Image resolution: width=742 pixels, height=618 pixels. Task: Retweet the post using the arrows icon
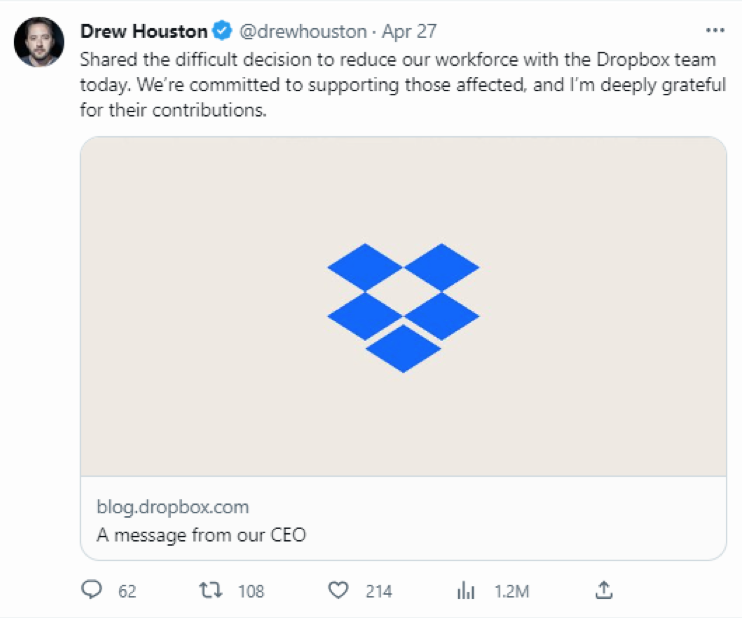point(210,590)
